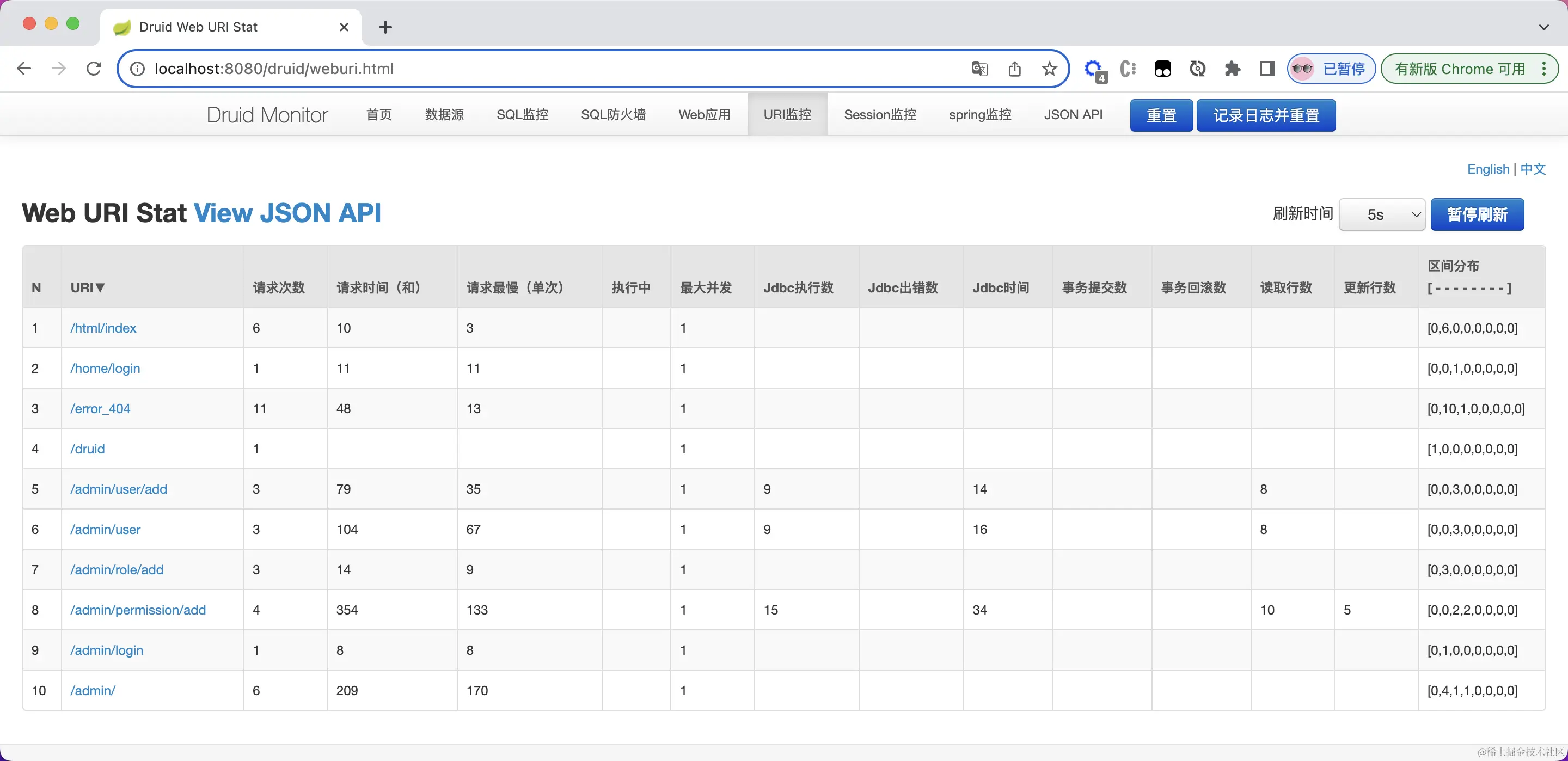The width and height of the screenshot is (1568, 761).
Task: Open a new tab with plus icon
Action: point(385,27)
